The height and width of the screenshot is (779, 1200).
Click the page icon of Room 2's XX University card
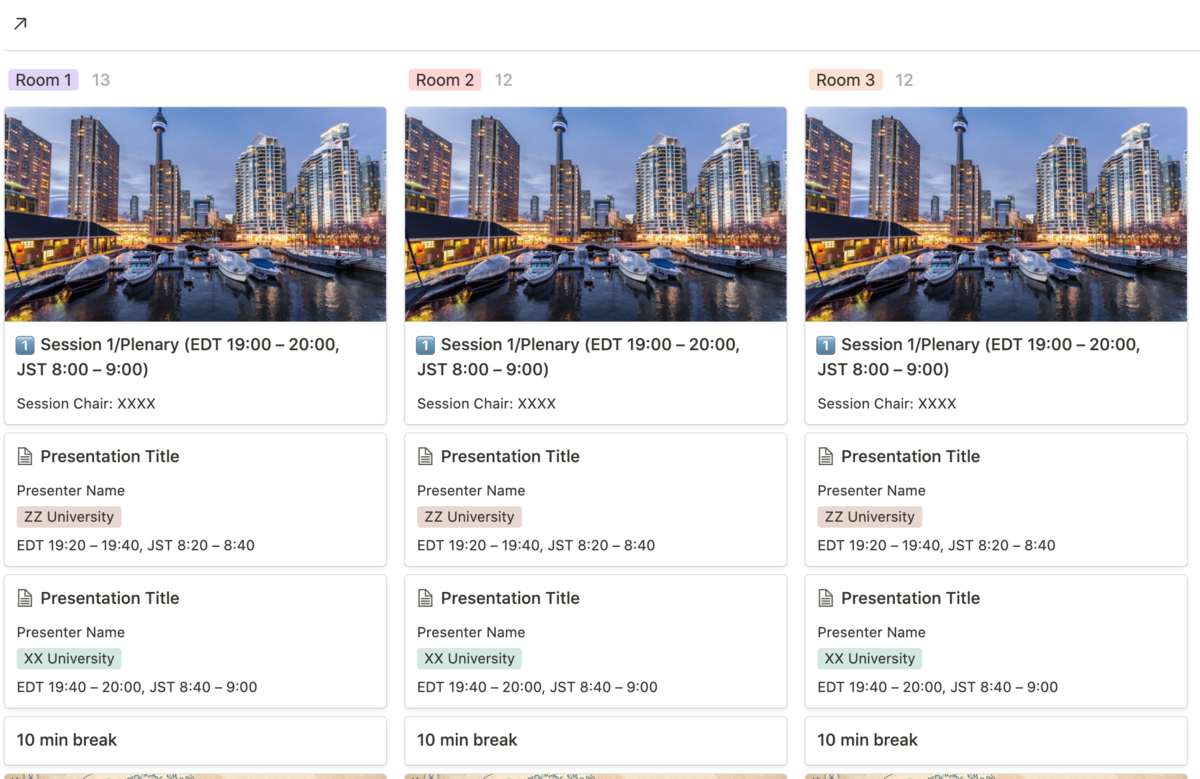(425, 598)
